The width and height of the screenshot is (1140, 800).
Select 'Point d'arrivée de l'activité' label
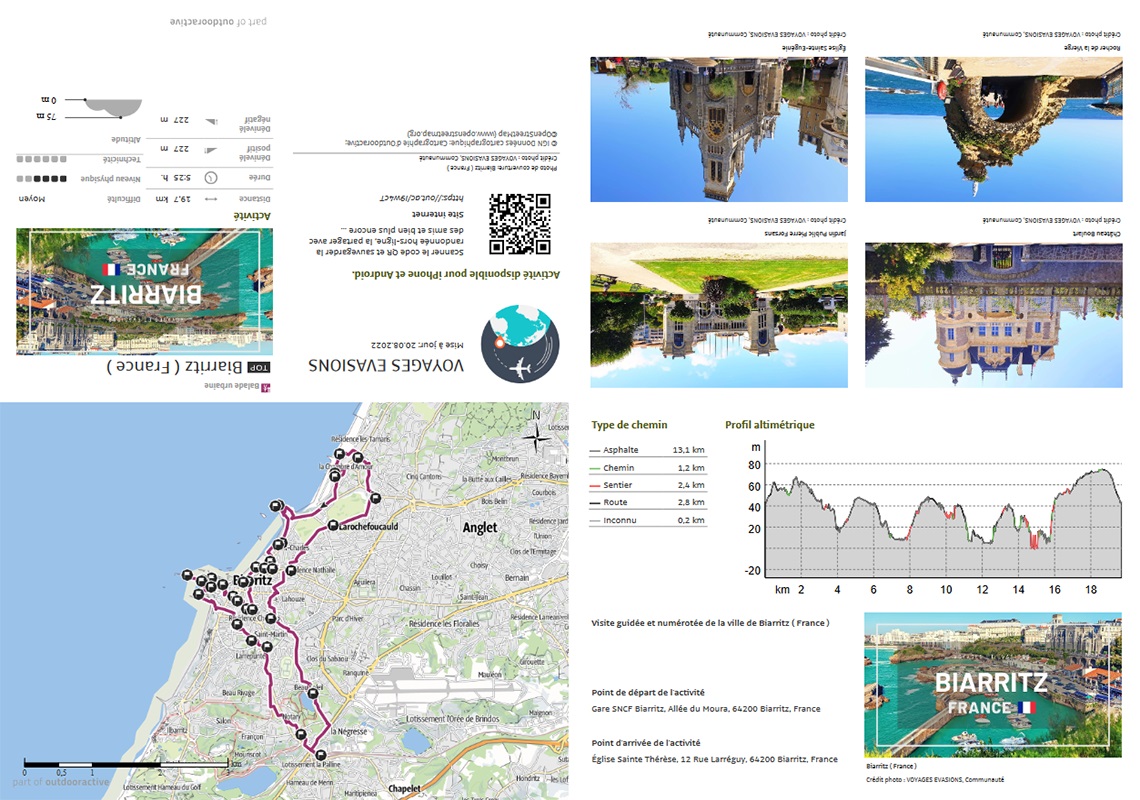click(x=646, y=743)
